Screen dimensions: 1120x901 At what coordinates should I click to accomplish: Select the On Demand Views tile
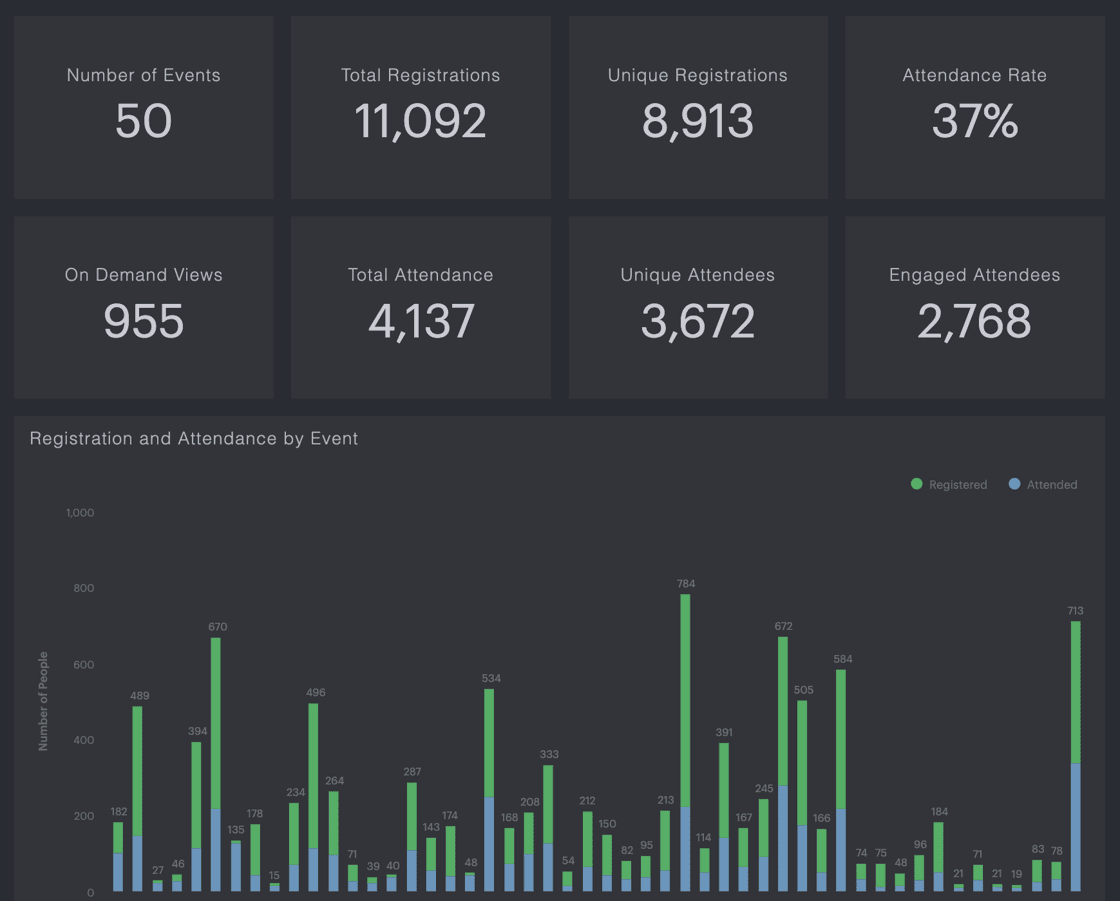pos(143,307)
